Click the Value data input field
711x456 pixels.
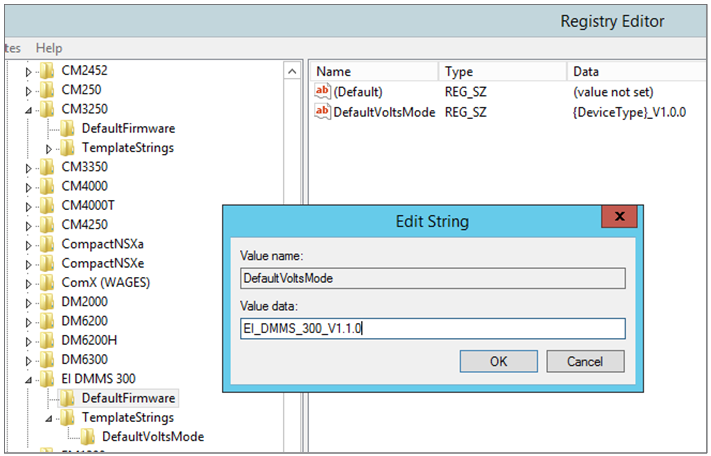coord(433,328)
